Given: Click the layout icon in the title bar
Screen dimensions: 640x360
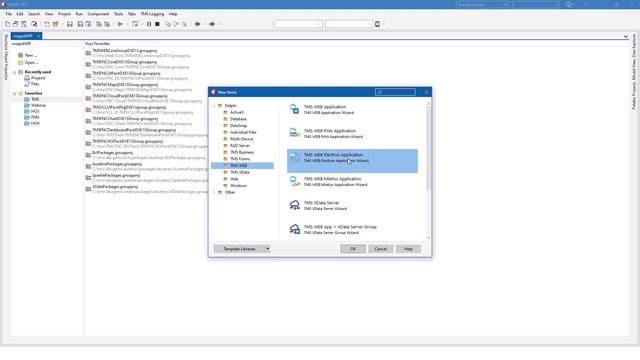Looking at the screenshot, I should tap(569, 4).
